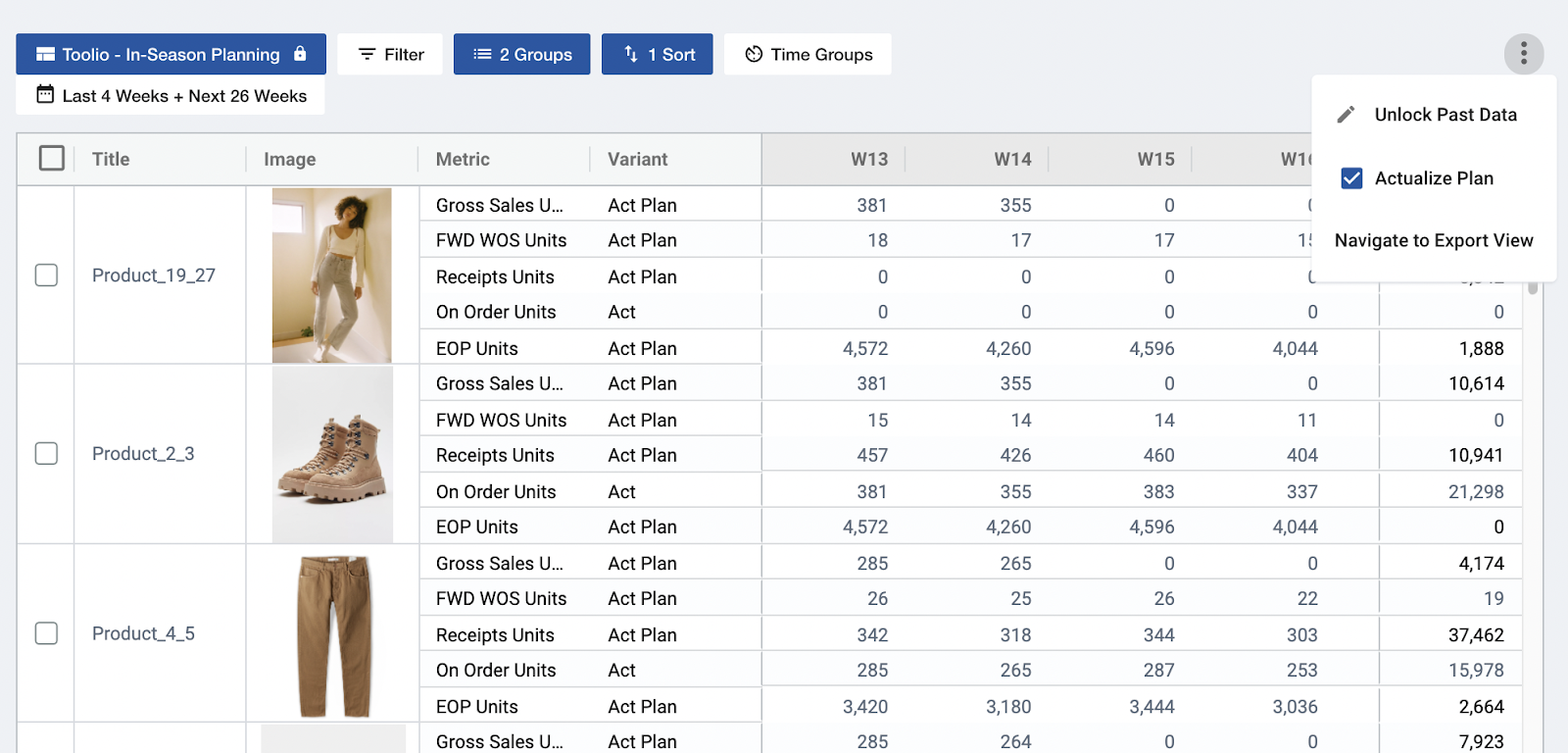
Task: Open the woman model product image
Action: (332, 276)
